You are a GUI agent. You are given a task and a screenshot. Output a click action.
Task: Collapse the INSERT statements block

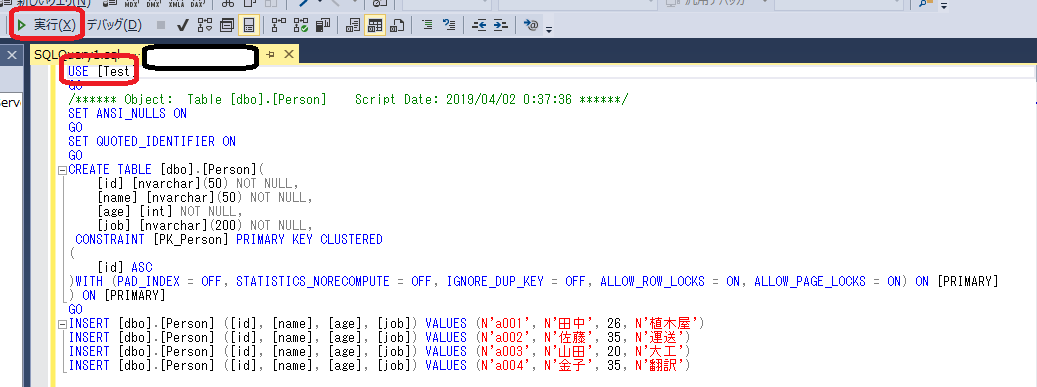[x=62, y=323]
